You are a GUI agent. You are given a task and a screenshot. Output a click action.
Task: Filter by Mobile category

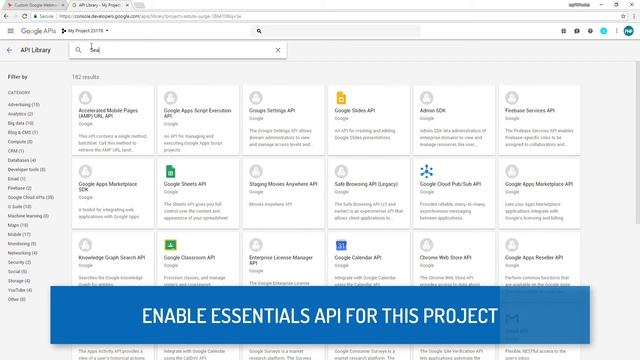[x=19, y=234]
